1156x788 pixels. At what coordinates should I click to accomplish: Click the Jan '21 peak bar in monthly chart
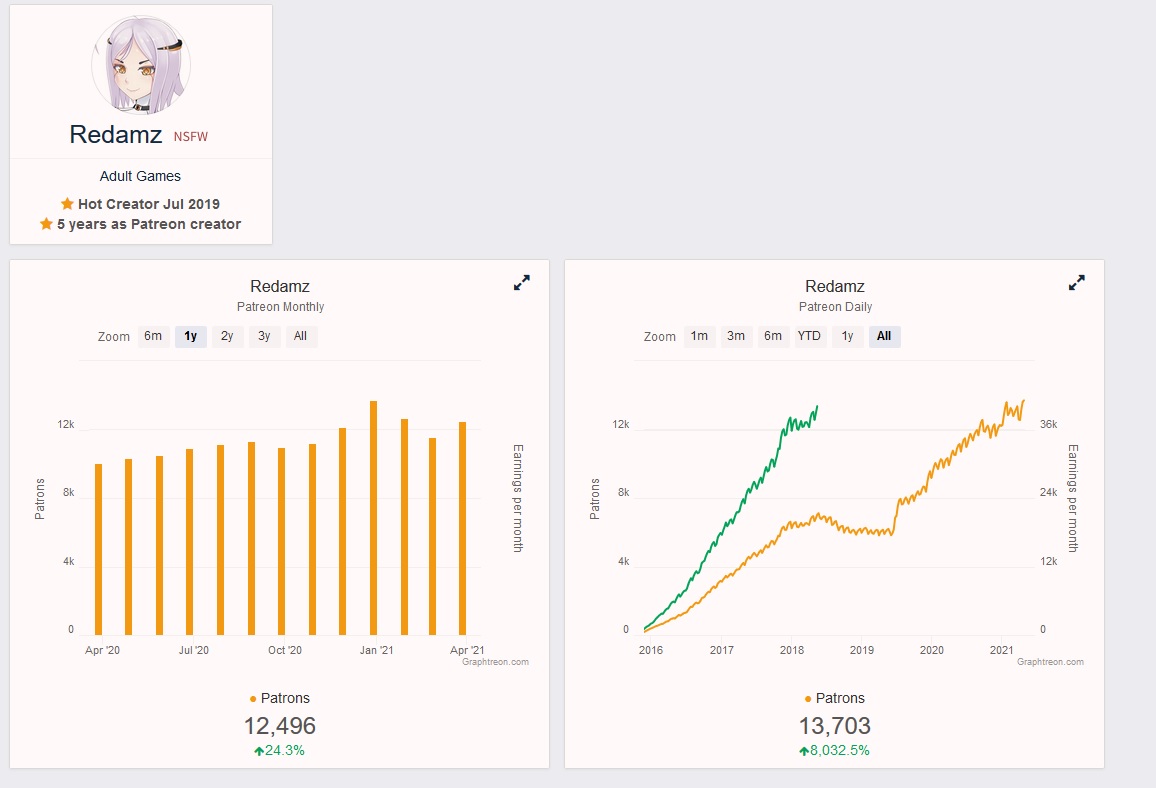coord(374,517)
